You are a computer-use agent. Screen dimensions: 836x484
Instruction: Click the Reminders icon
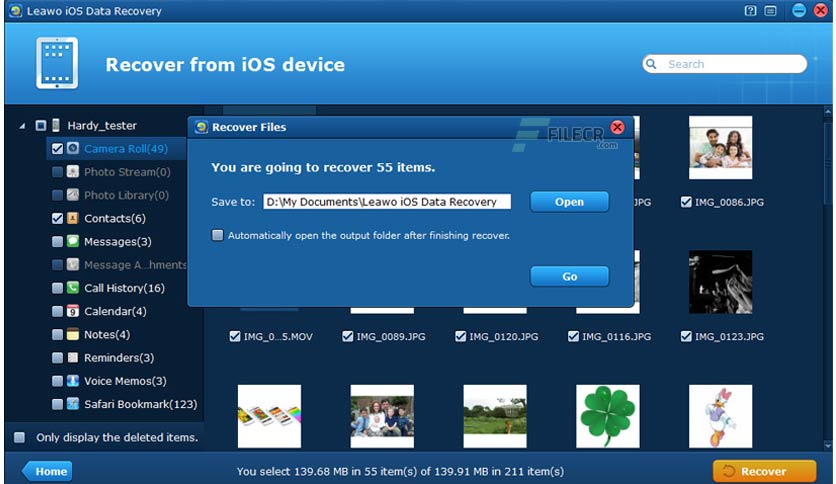73,357
